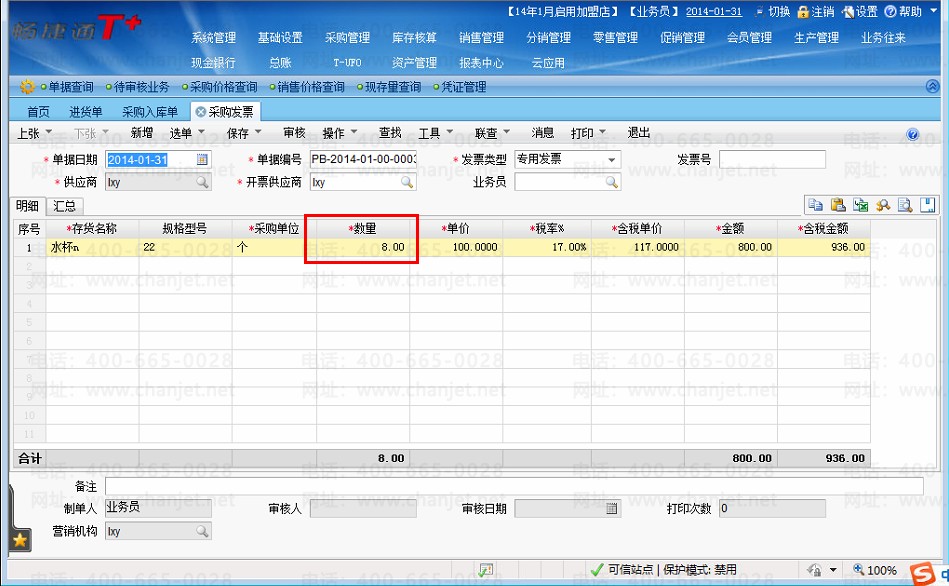Viewport: 949px width, 586px height.
Task: Switch to the 采购入库单 tab
Action: pos(150,112)
